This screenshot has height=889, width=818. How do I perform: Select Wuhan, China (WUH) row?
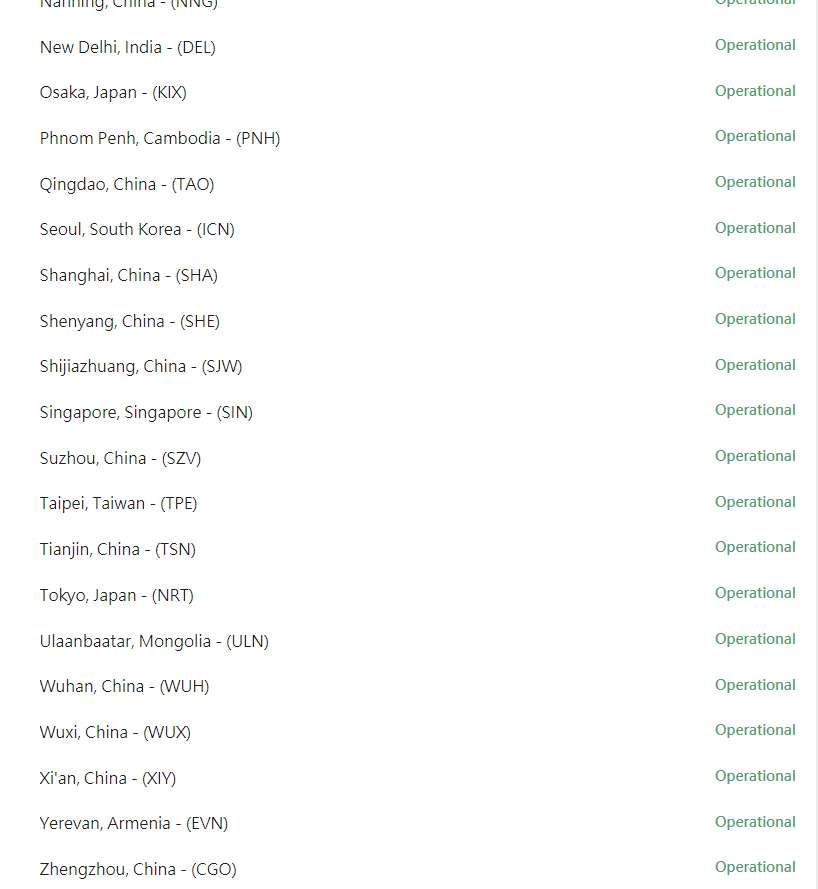(x=125, y=687)
